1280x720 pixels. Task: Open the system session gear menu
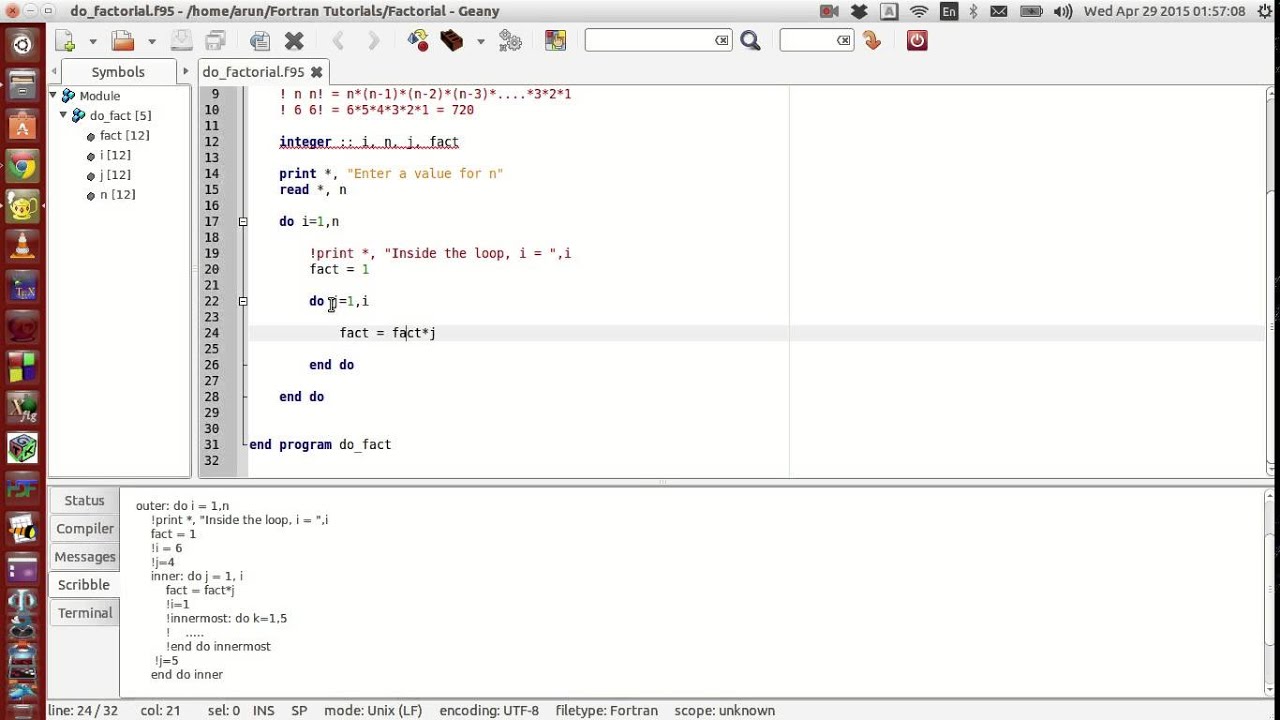click(x=1263, y=12)
